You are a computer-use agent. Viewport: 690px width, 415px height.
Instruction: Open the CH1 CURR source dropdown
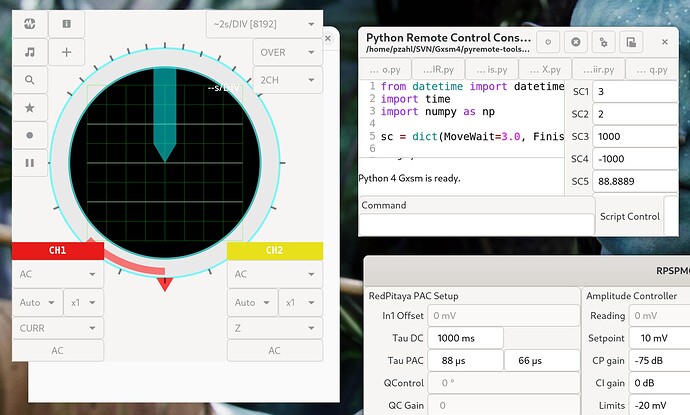click(57, 327)
